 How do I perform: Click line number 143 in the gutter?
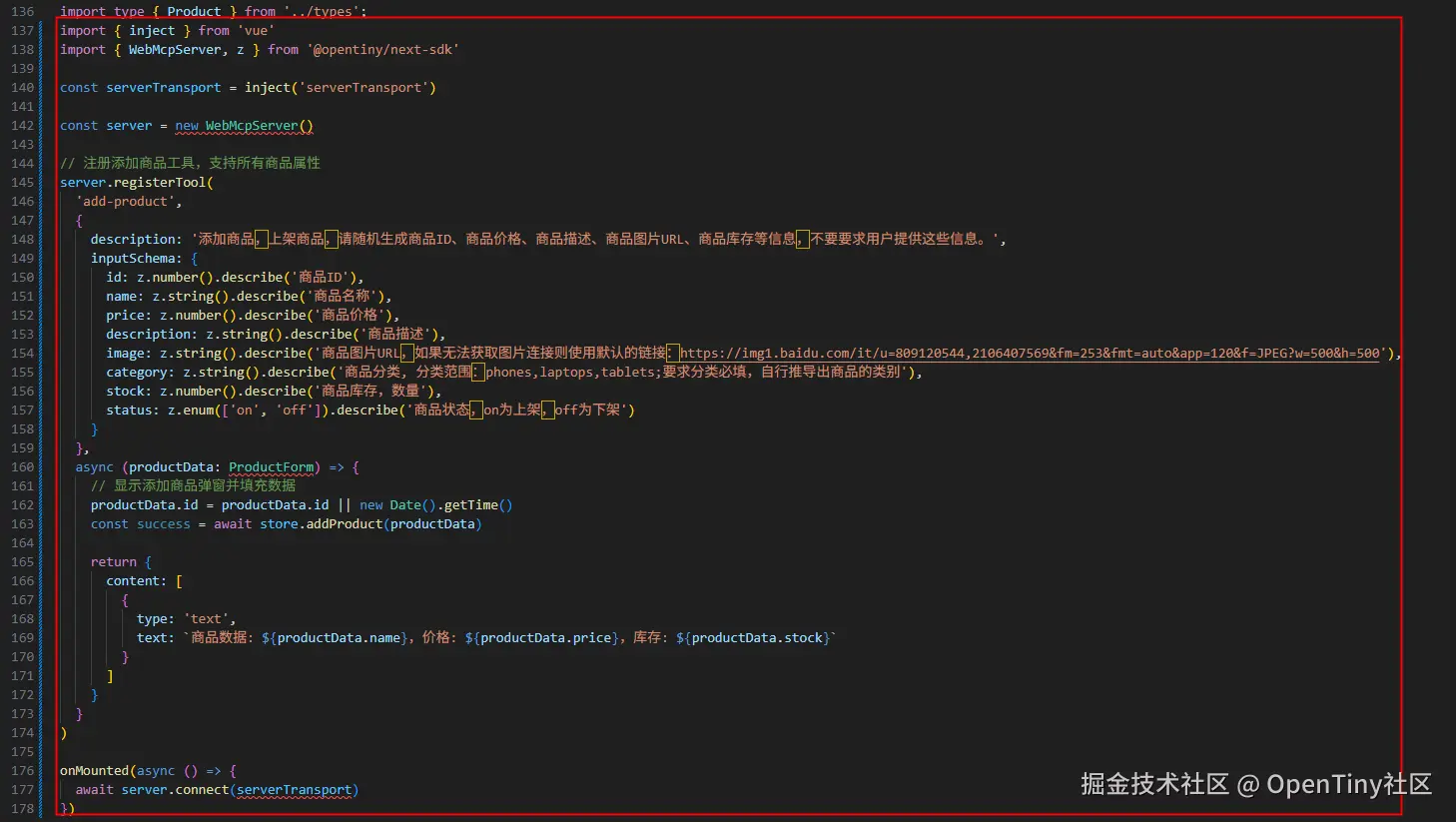[22, 145]
